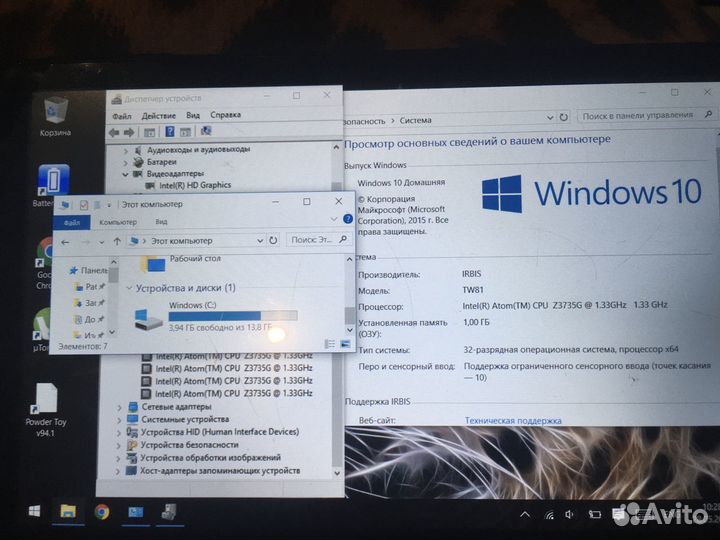The image size is (720, 540).
Task: Click the Quick Access properties checkmark icon
Action: pos(84,205)
